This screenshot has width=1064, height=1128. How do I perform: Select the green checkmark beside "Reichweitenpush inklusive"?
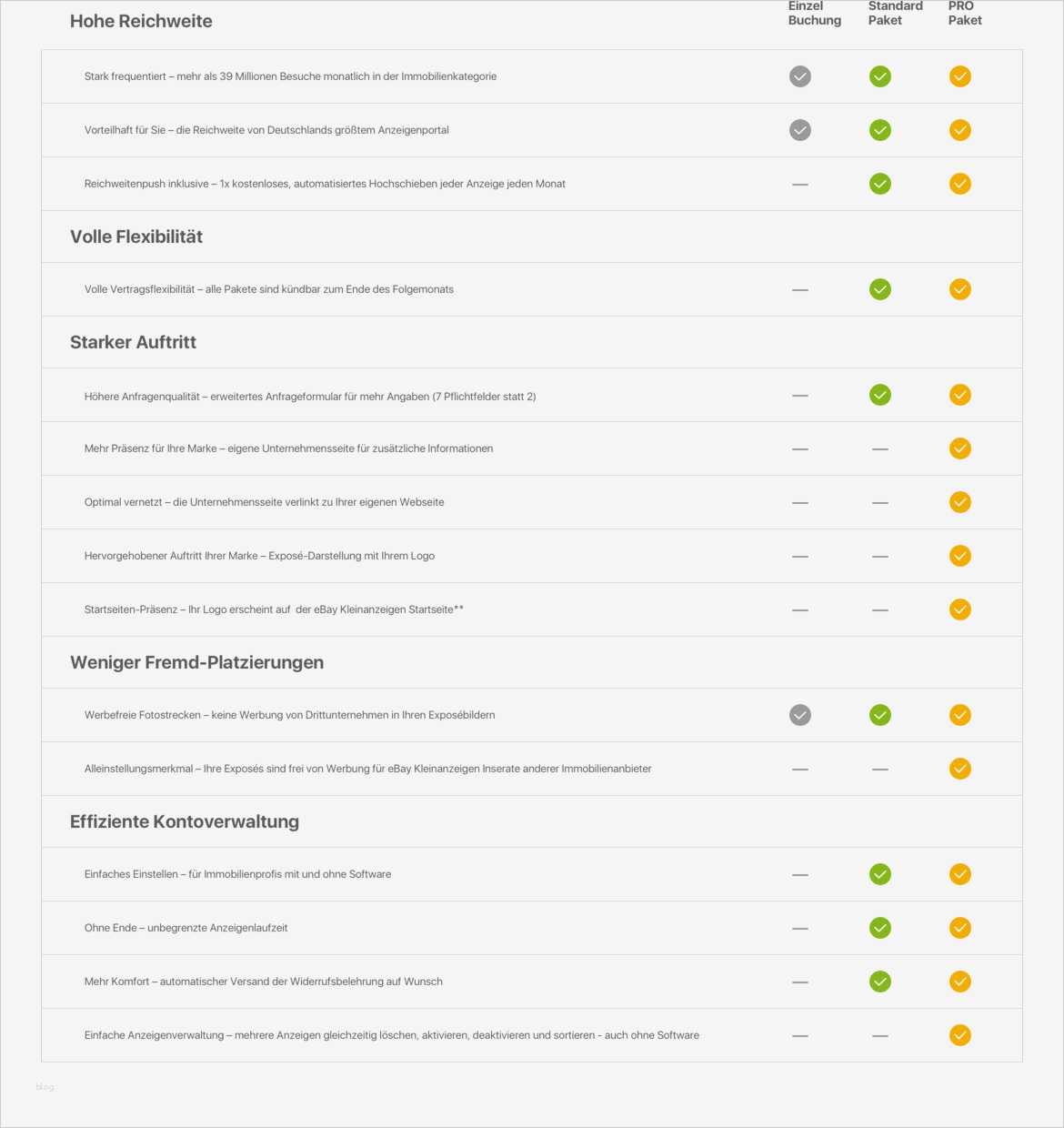pyautogui.click(x=880, y=184)
